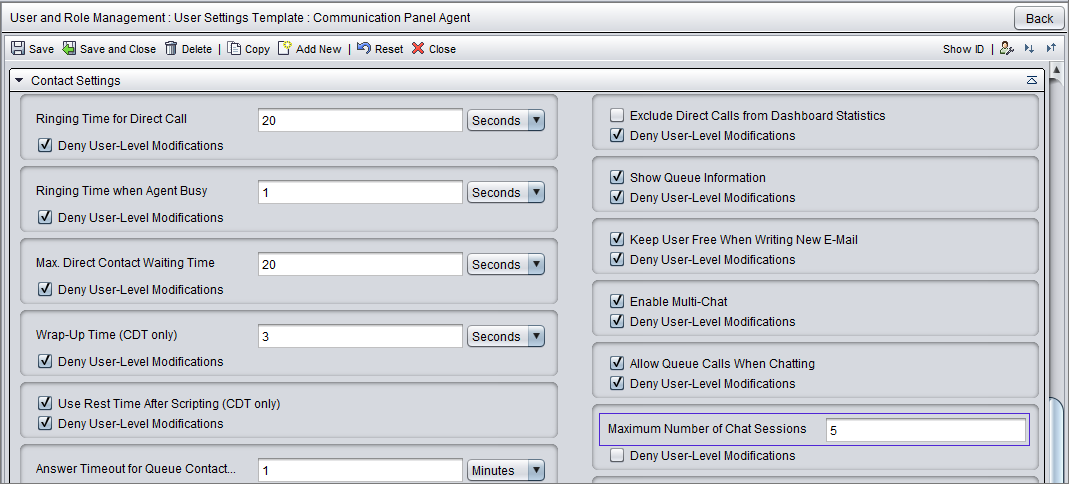This screenshot has width=1069, height=484.
Task: Click the Back button
Action: point(1039,18)
